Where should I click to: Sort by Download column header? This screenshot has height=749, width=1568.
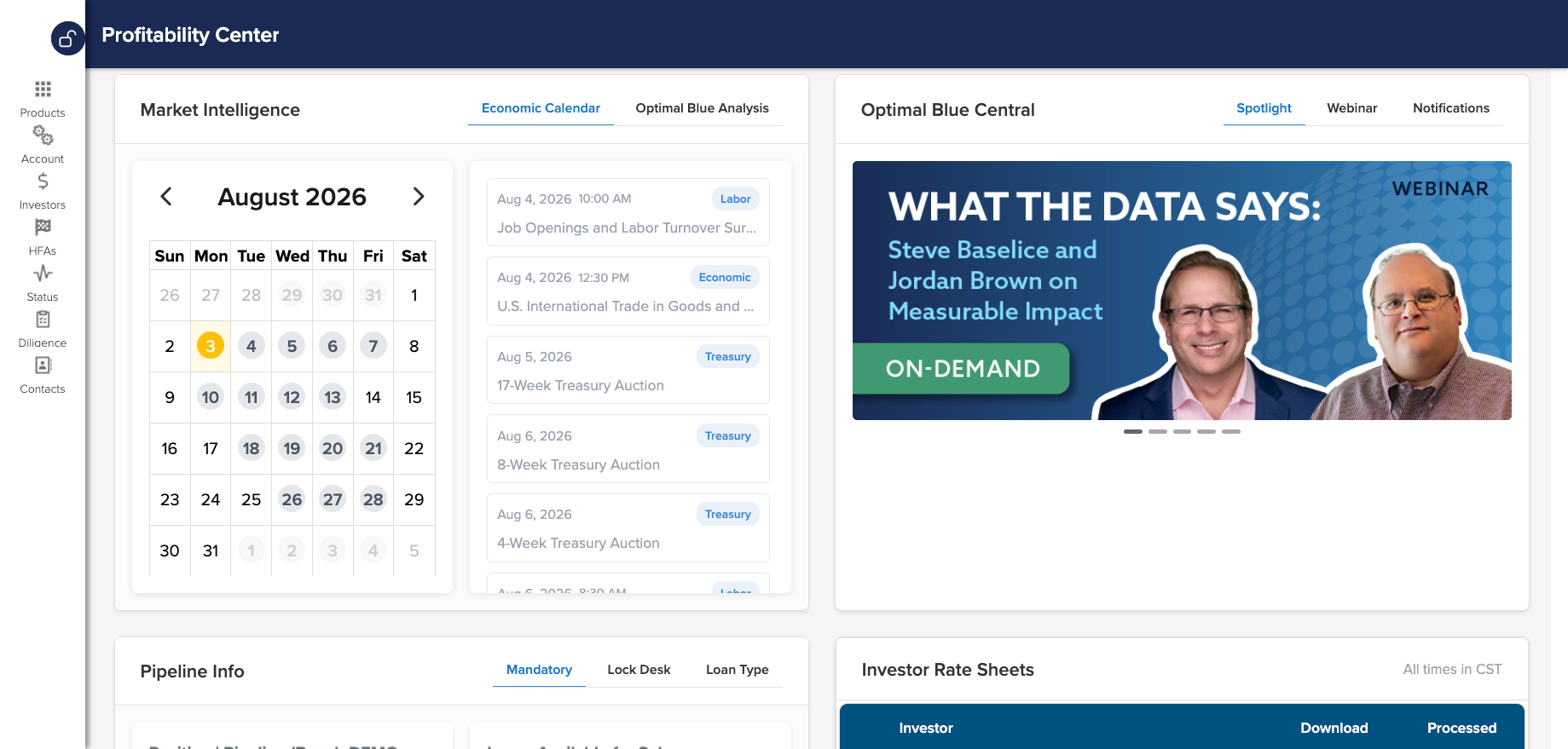pos(1334,728)
